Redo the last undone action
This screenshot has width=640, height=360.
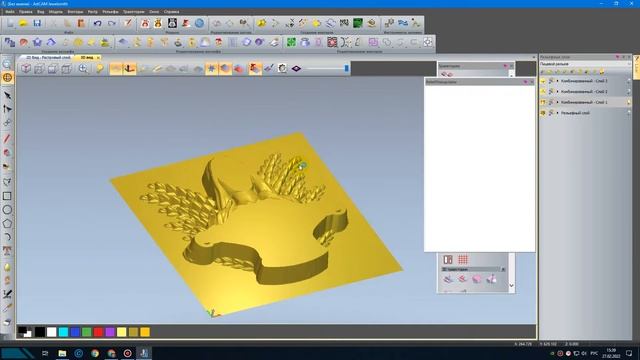(111, 23)
